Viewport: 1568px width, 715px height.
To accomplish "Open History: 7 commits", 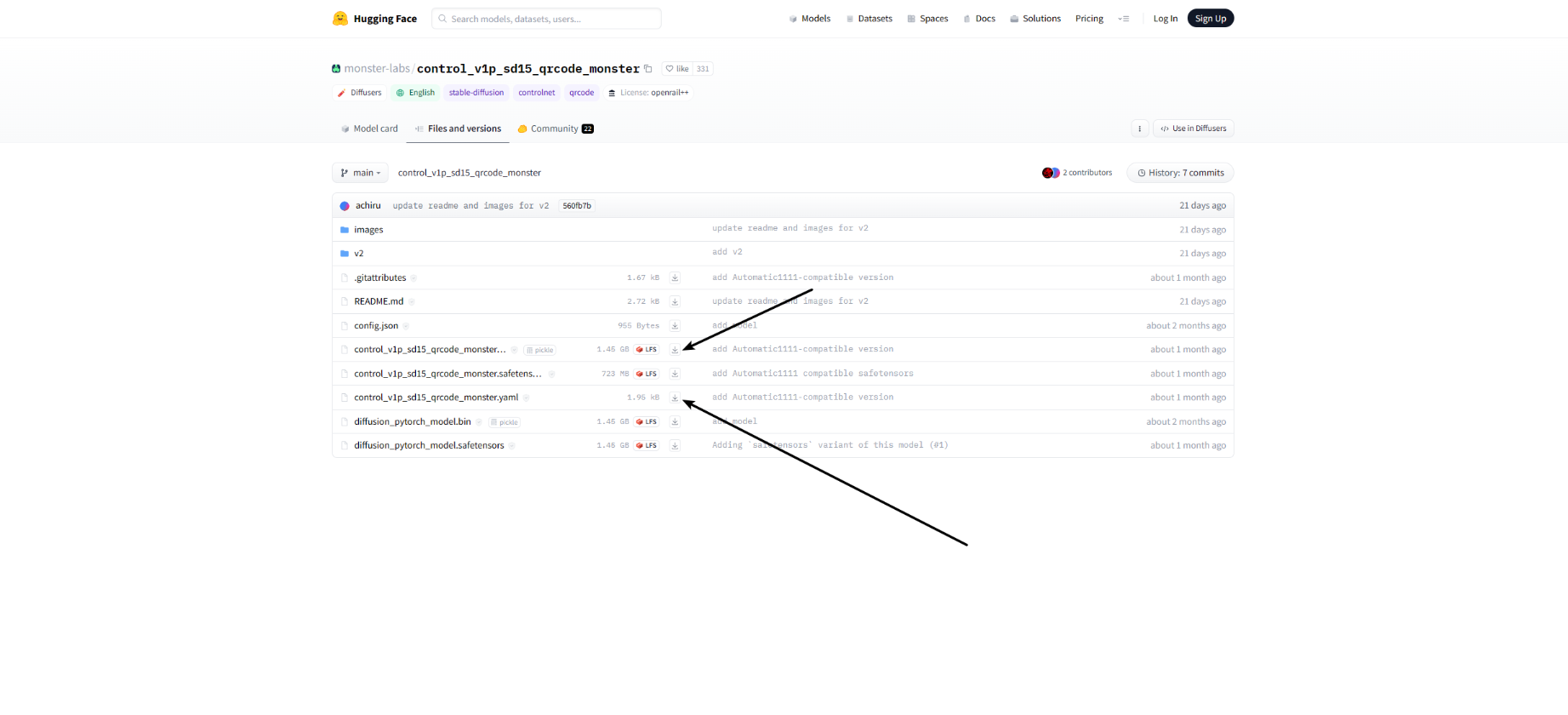I will click(x=1180, y=173).
